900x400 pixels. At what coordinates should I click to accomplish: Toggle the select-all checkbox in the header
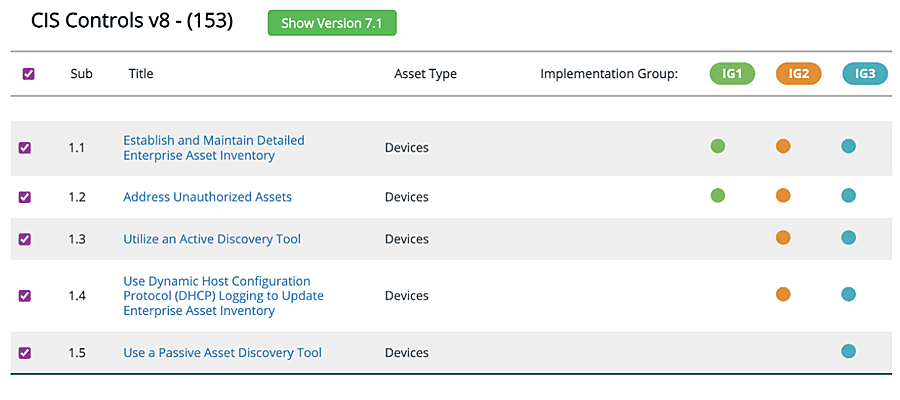(x=28, y=74)
